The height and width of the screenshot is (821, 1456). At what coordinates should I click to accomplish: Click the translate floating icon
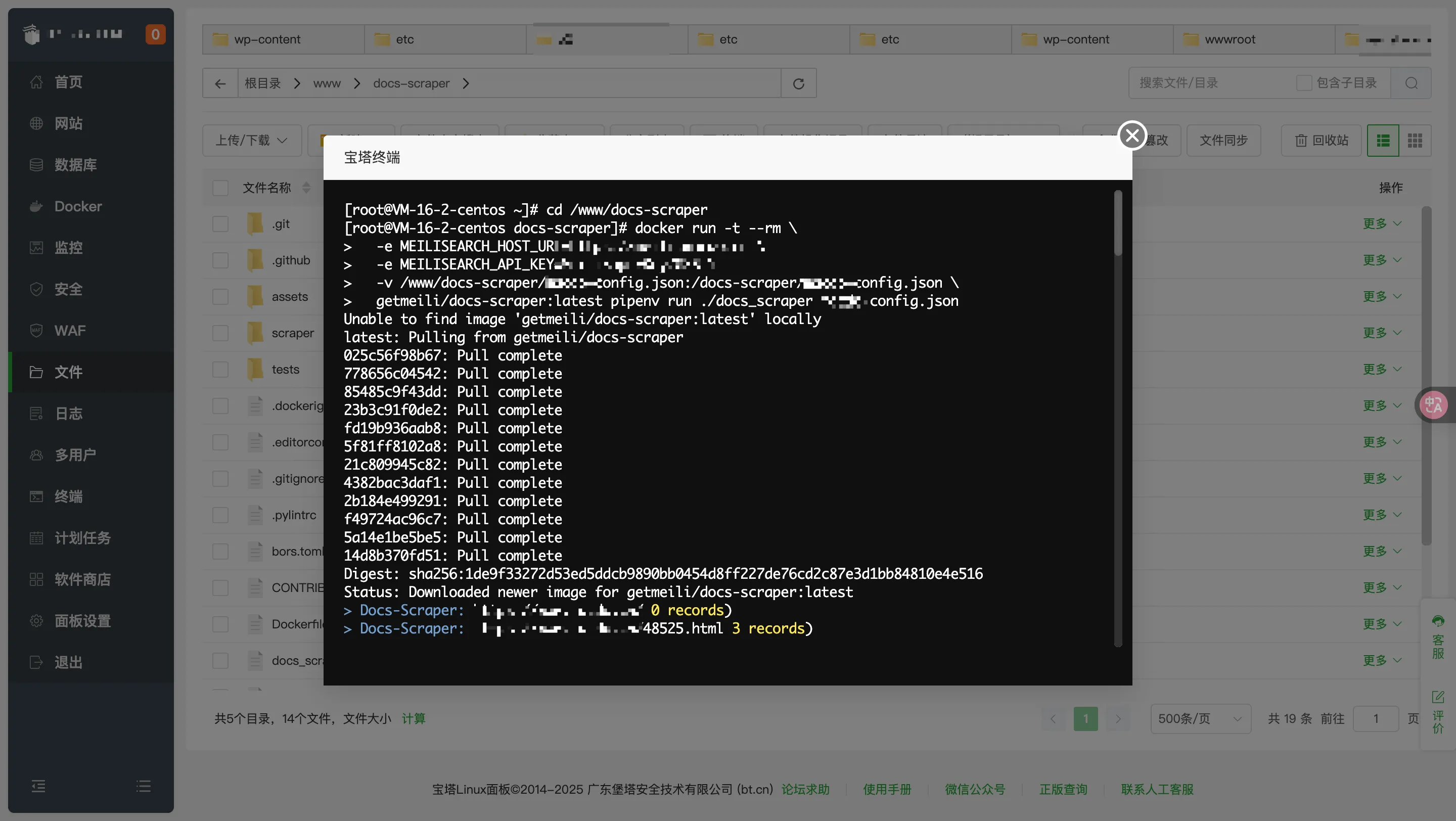coord(1433,405)
